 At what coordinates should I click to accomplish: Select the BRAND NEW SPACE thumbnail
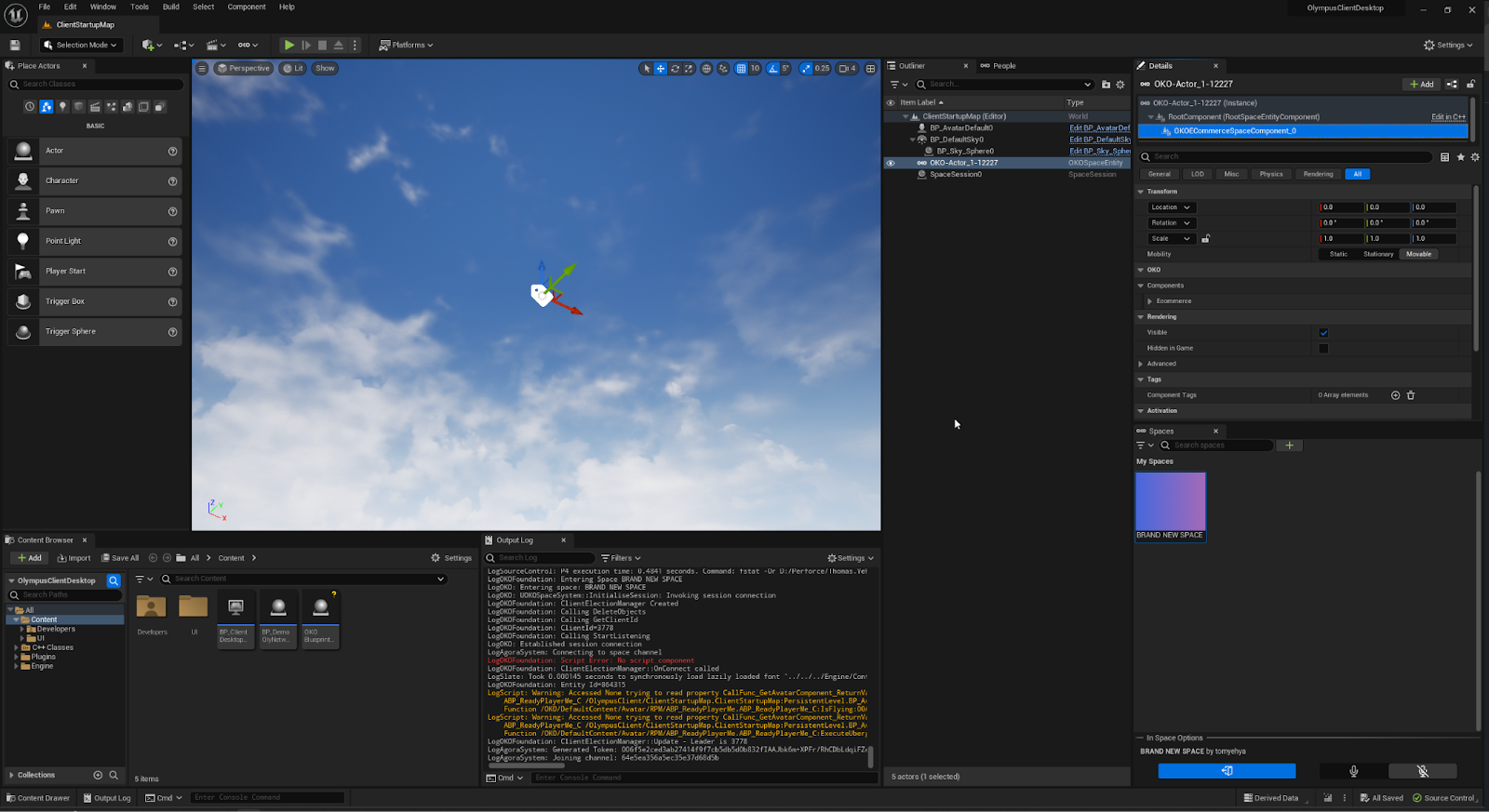pyautogui.click(x=1170, y=500)
